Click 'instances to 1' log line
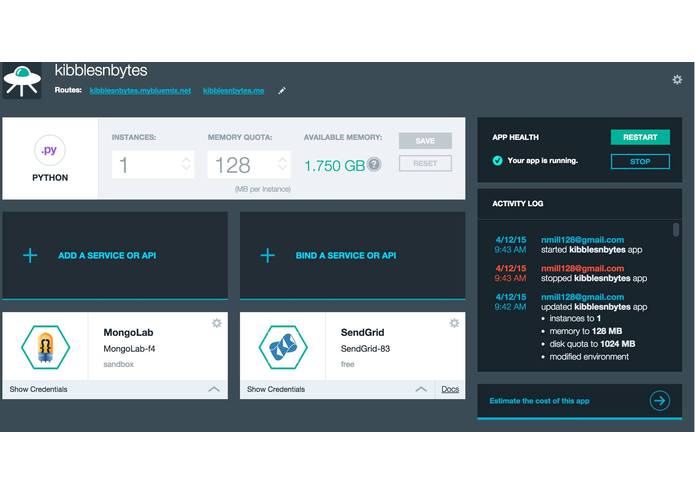 (575, 318)
